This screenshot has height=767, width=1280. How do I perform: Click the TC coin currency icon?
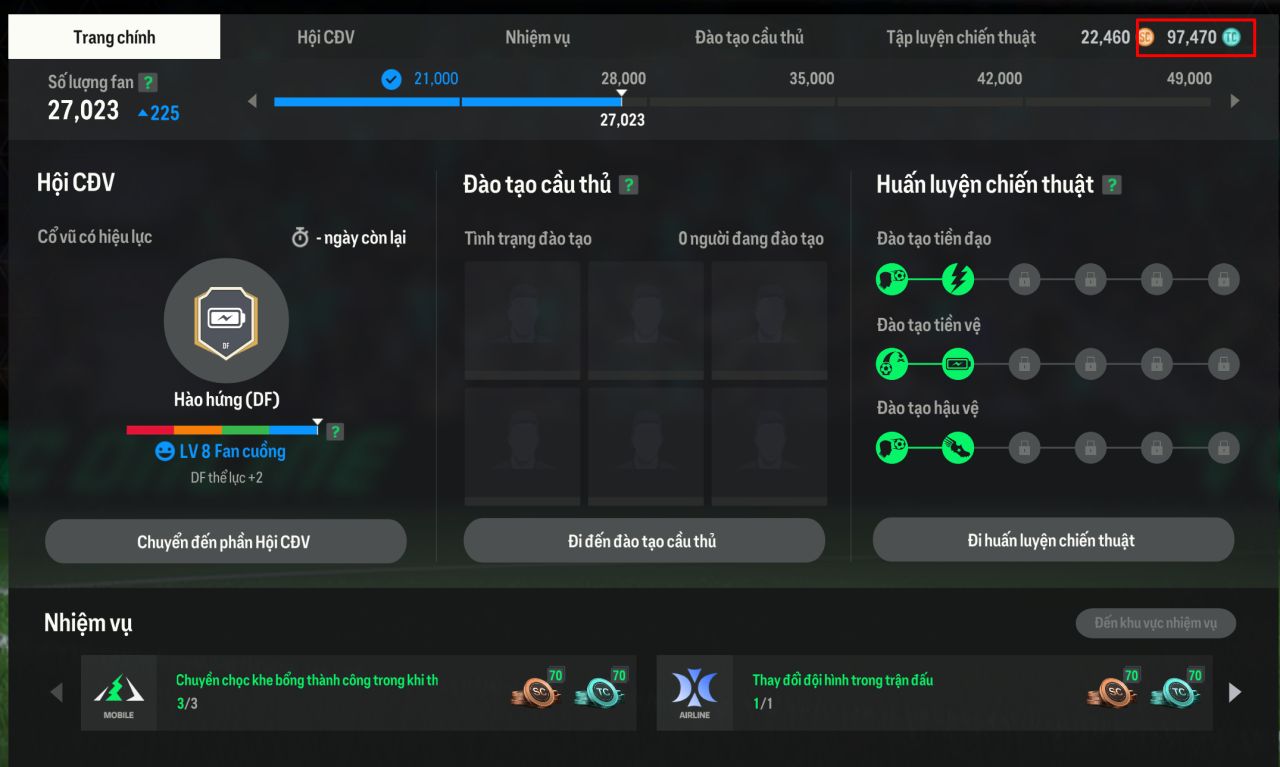pyautogui.click(x=1231, y=38)
